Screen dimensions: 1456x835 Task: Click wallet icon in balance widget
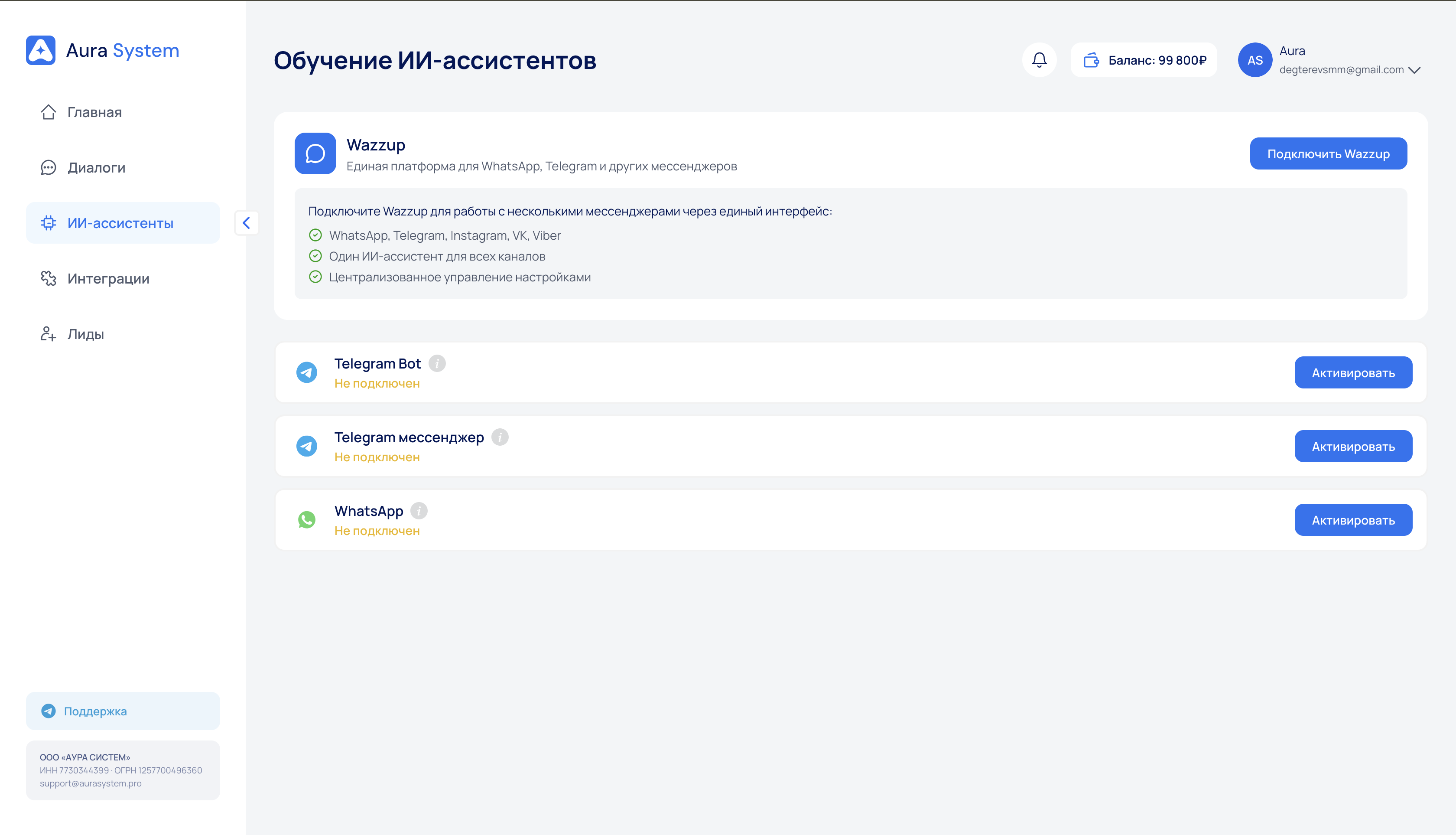[1091, 60]
